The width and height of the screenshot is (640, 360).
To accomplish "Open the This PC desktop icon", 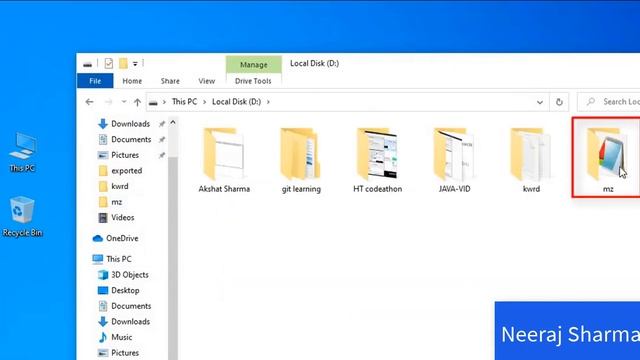I will [22, 152].
